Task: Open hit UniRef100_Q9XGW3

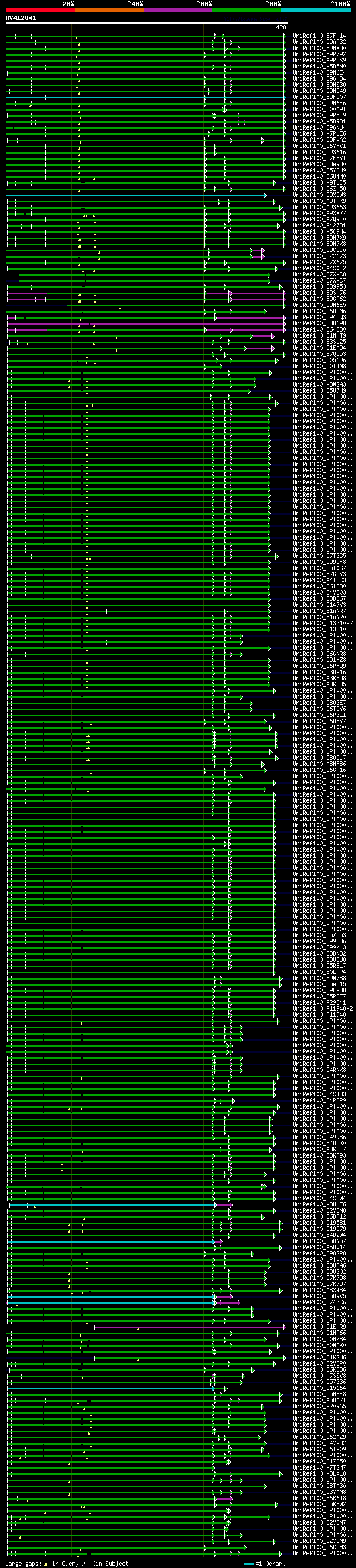Action: (319, 195)
